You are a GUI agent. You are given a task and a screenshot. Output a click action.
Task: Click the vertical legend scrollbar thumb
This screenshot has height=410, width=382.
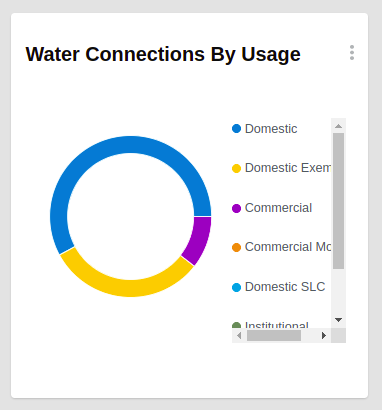[338, 201]
